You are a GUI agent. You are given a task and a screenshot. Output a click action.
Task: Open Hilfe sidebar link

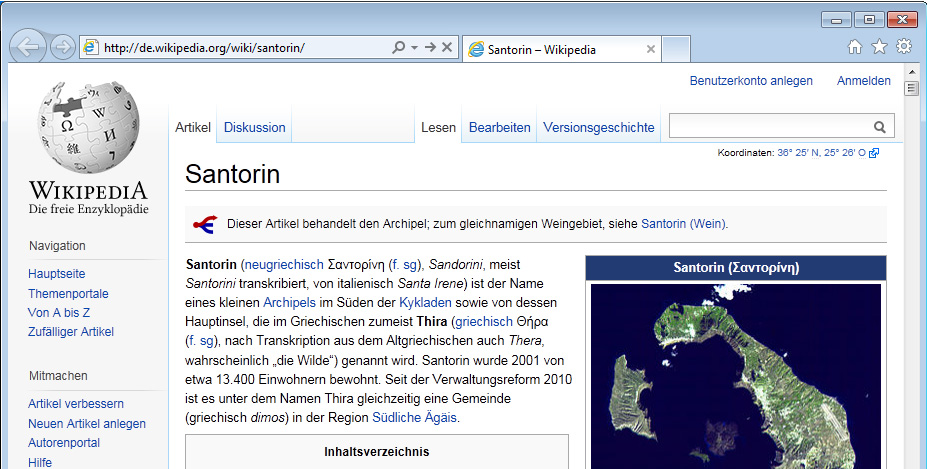40,462
